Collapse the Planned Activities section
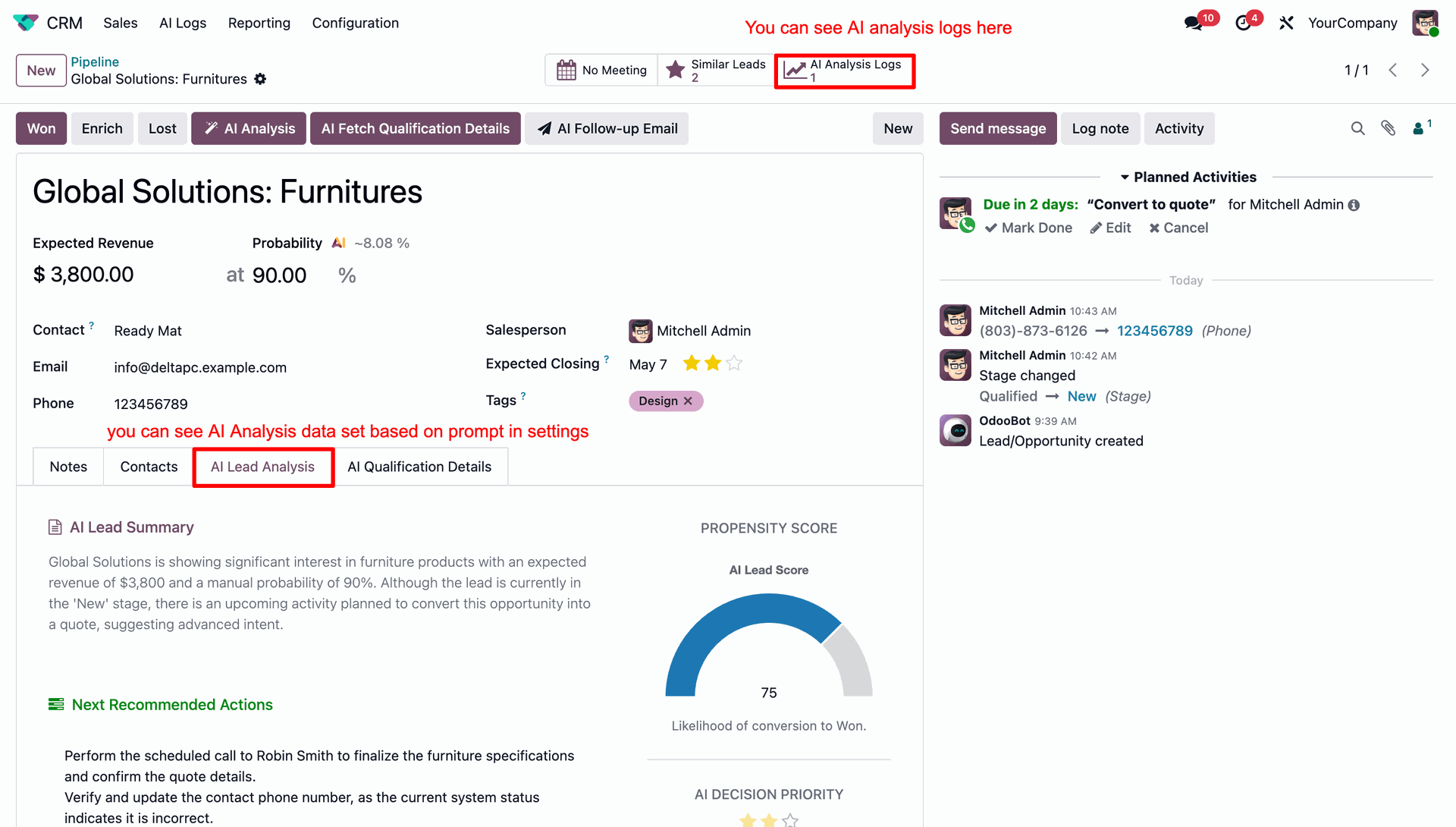Image resolution: width=1456 pixels, height=827 pixels. (x=1188, y=177)
